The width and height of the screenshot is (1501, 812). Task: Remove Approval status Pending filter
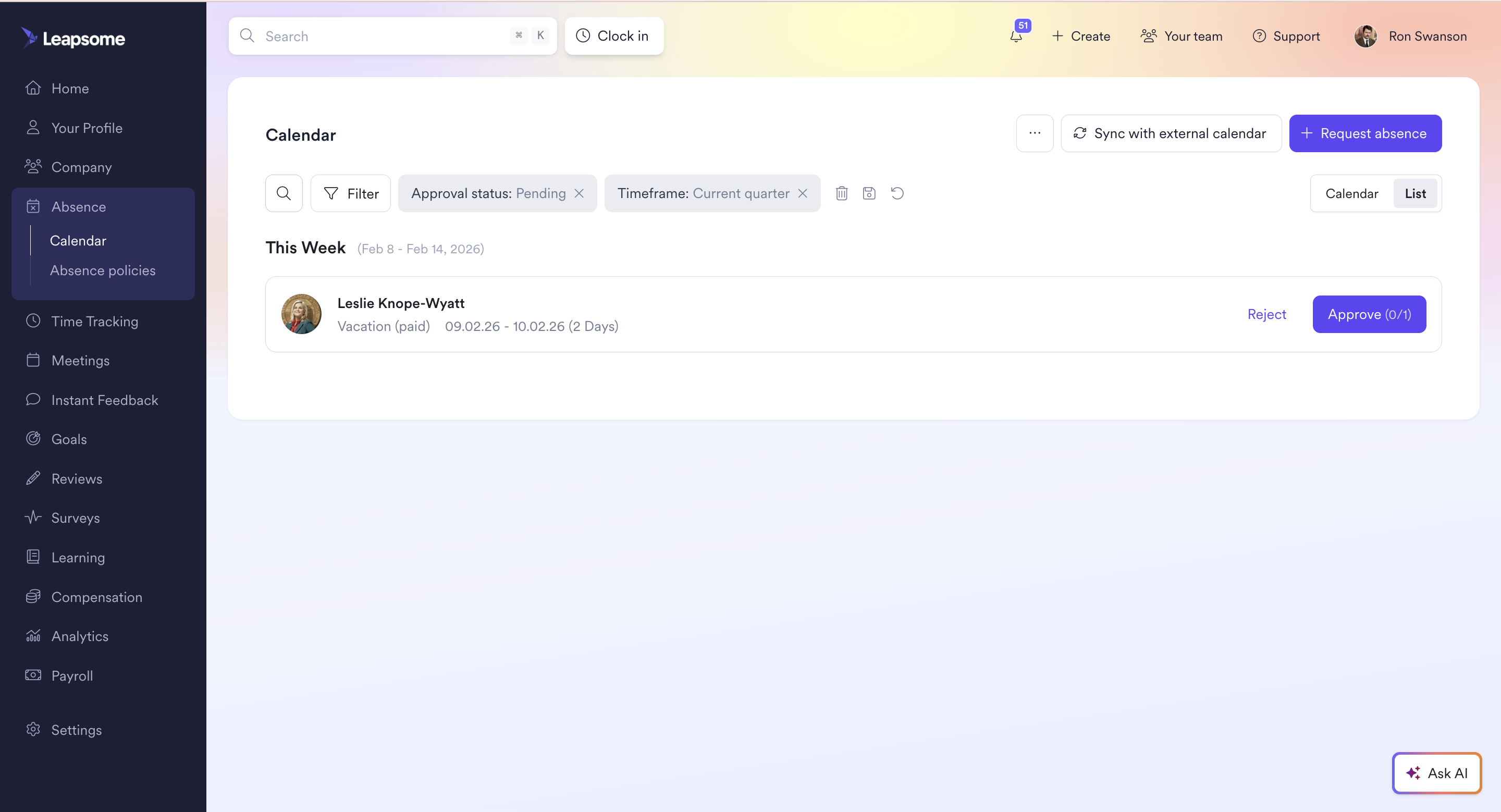[x=579, y=193]
